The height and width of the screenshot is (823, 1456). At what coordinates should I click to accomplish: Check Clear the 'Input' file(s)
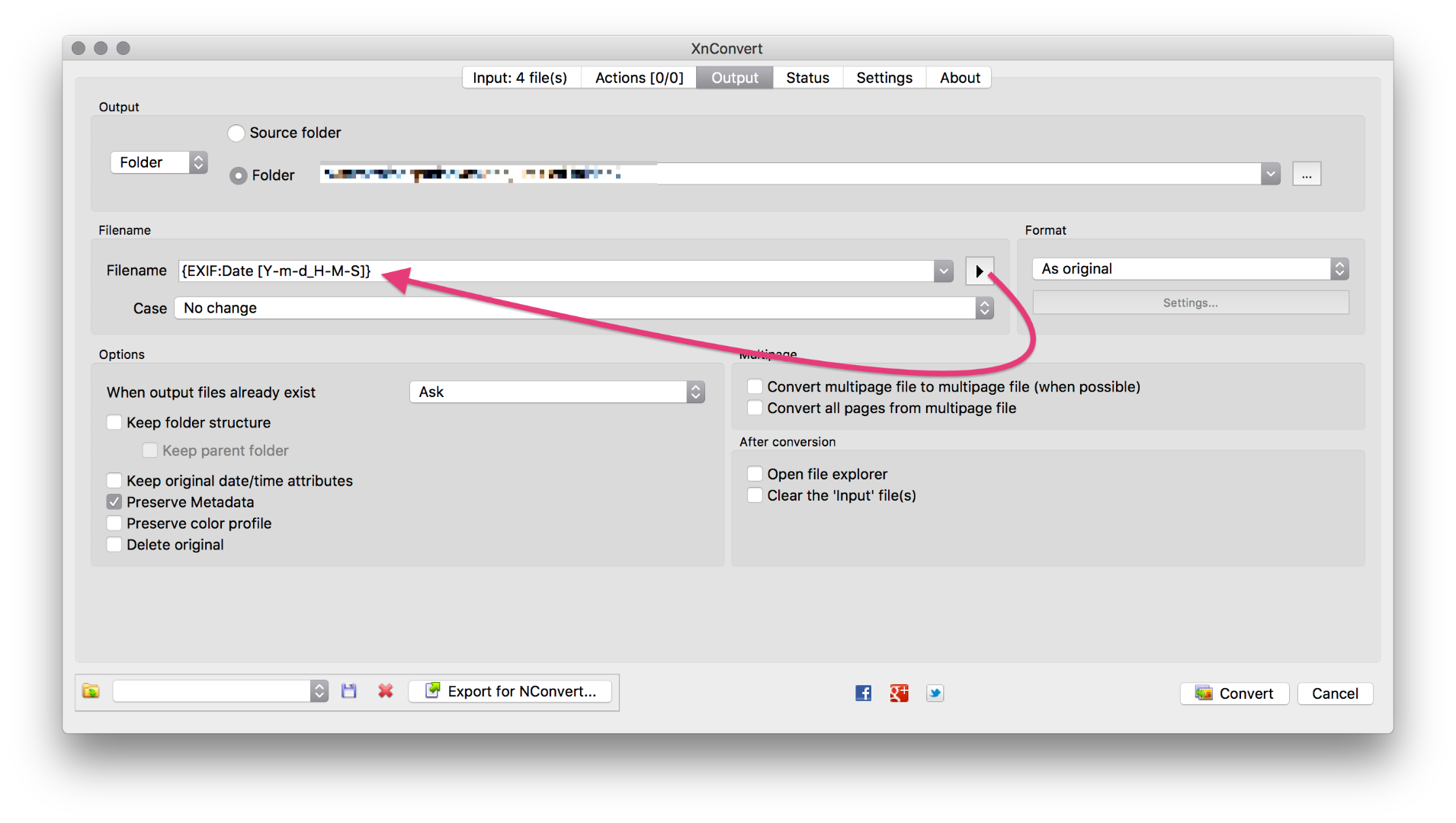coord(755,495)
